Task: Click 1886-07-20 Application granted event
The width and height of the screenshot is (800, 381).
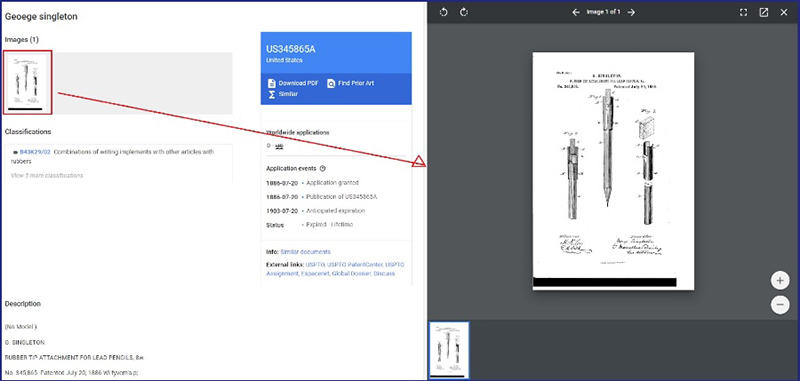Action: 313,183
